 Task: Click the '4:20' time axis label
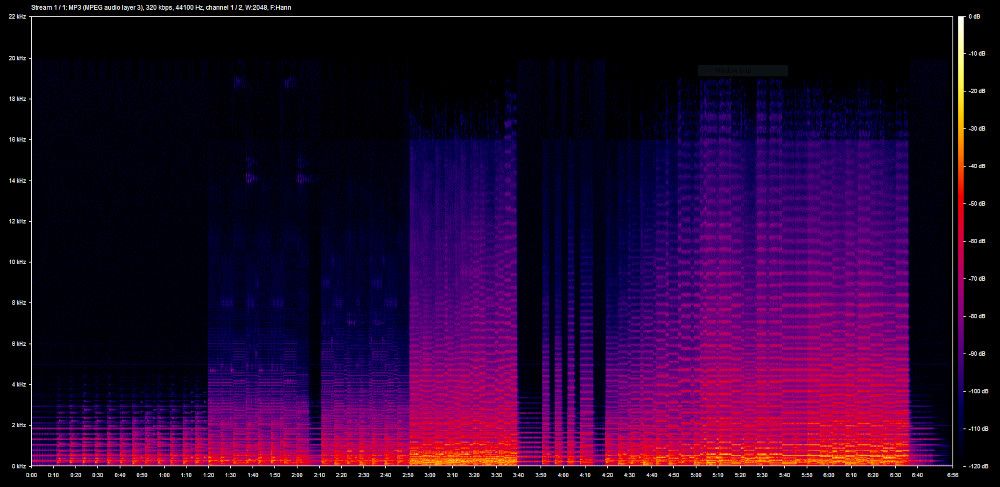(607, 475)
